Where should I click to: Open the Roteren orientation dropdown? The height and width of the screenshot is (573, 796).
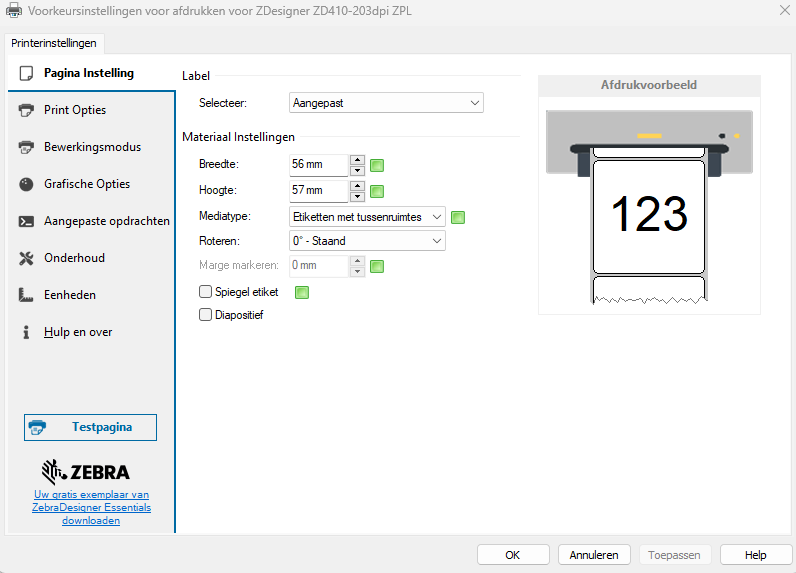[367, 241]
